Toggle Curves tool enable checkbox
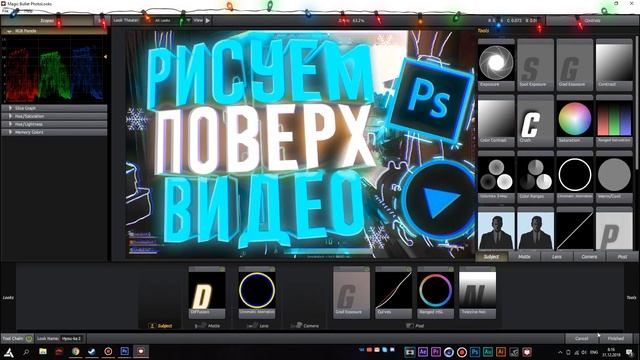 tap(408, 269)
